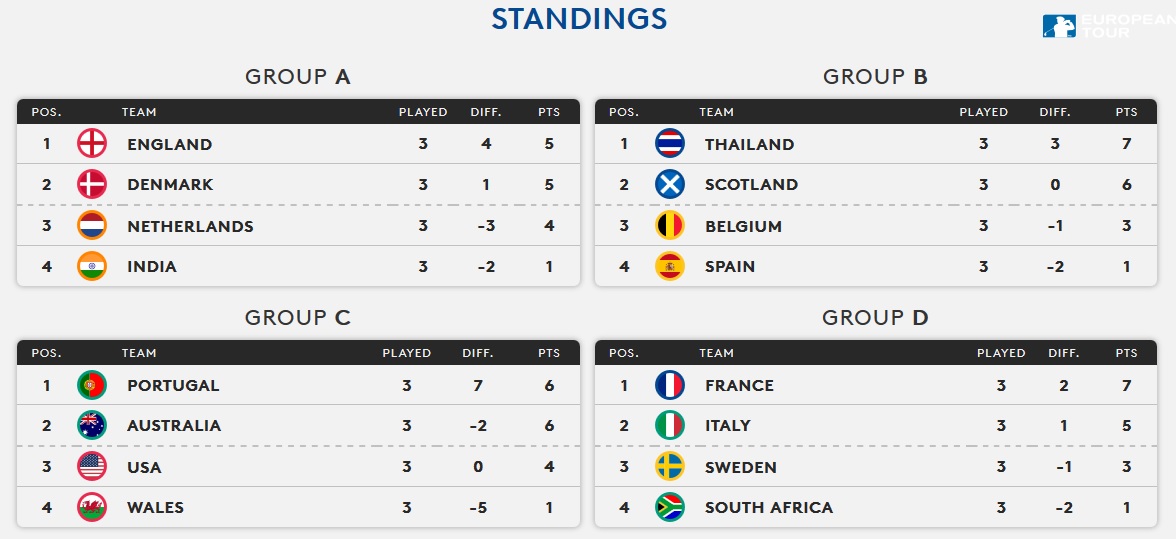The image size is (1176, 539).
Task: Click the Standings page title
Action: (x=579, y=18)
